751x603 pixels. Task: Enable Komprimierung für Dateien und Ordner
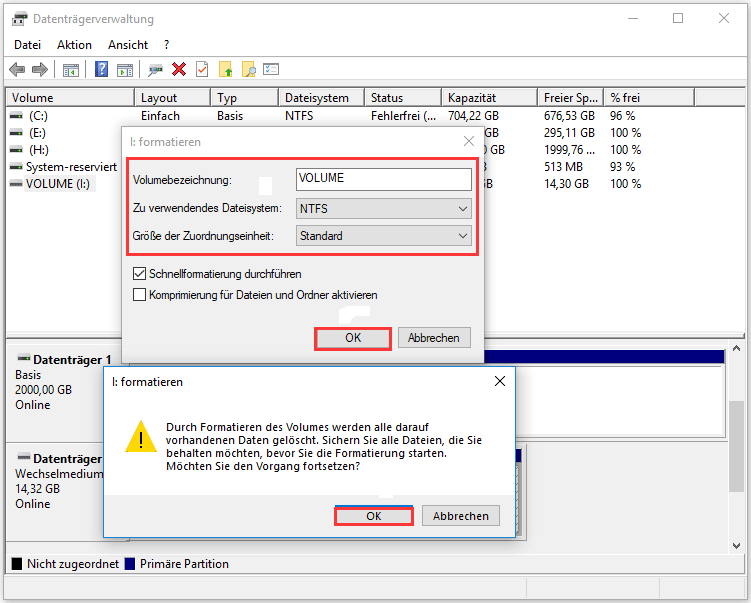140,295
